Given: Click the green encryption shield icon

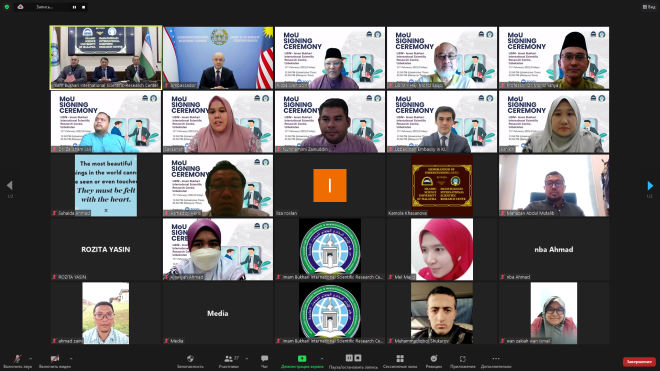Looking at the screenshot, I should 7,7.
